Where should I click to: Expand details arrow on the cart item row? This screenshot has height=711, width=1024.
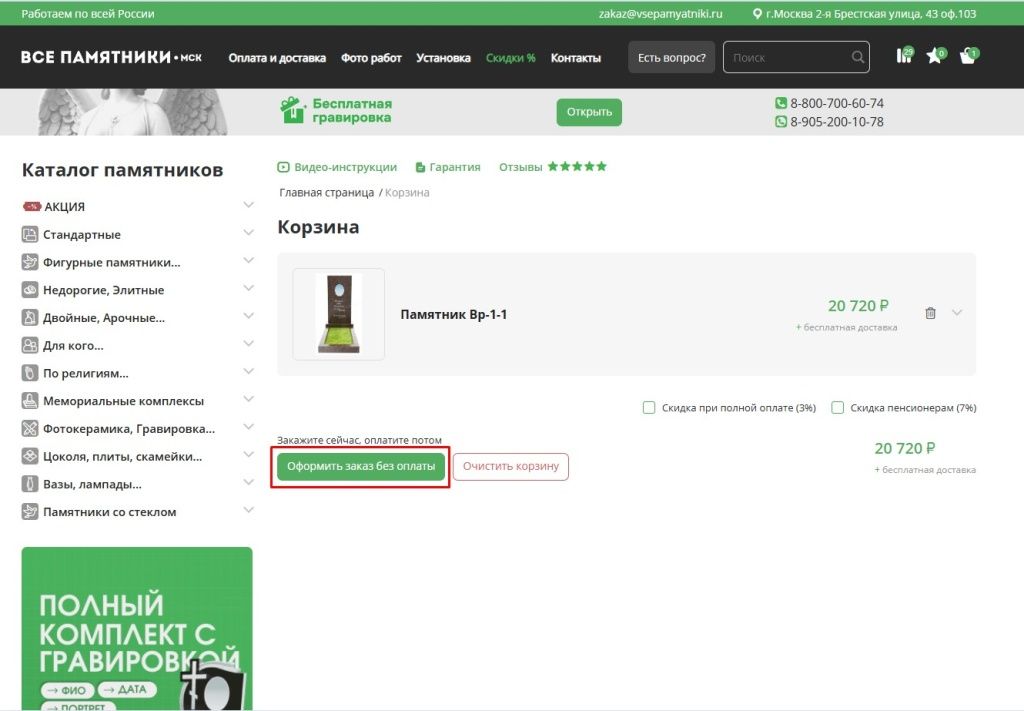[957, 313]
